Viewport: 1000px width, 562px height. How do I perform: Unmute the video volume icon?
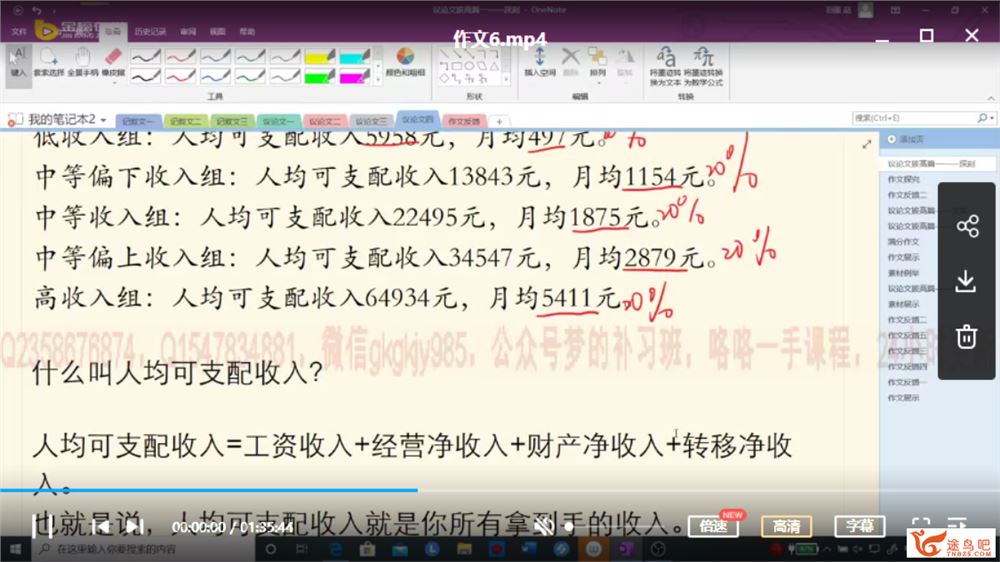coord(543,527)
